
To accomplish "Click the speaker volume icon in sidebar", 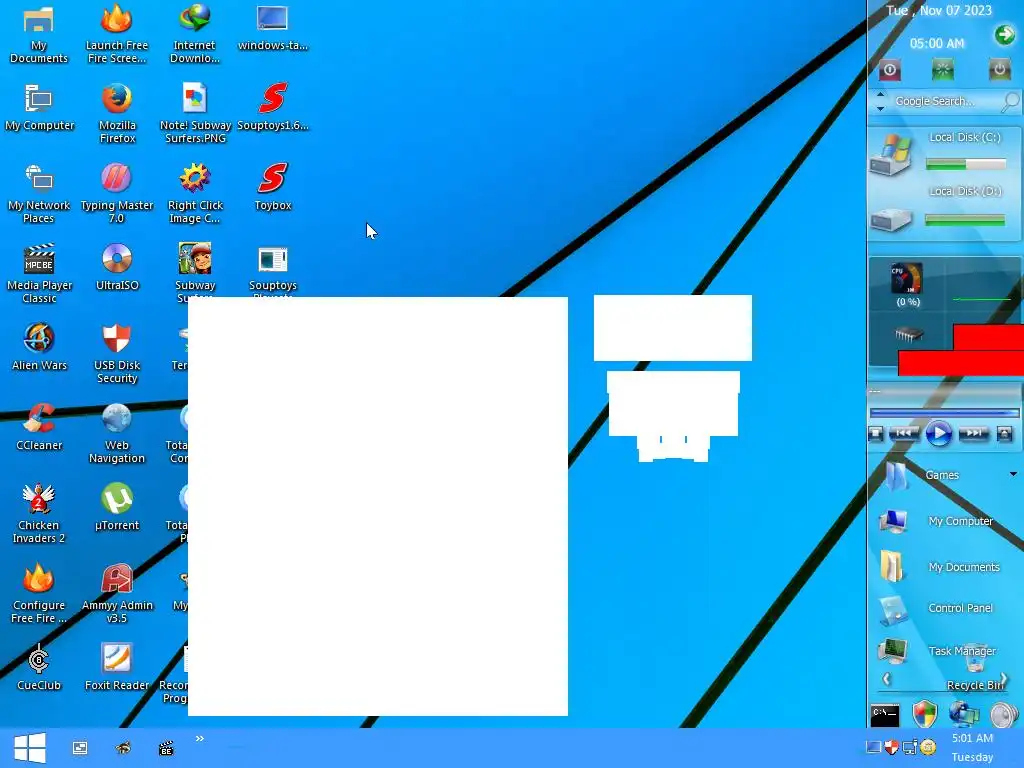I will coord(1004,715).
